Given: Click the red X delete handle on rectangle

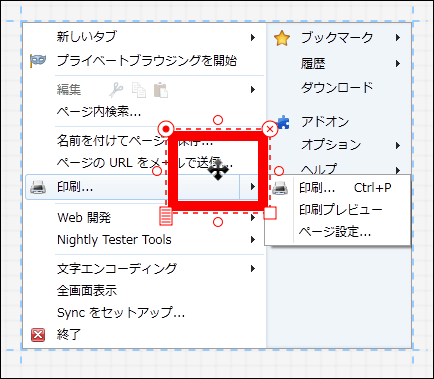Looking at the screenshot, I should [x=270, y=129].
